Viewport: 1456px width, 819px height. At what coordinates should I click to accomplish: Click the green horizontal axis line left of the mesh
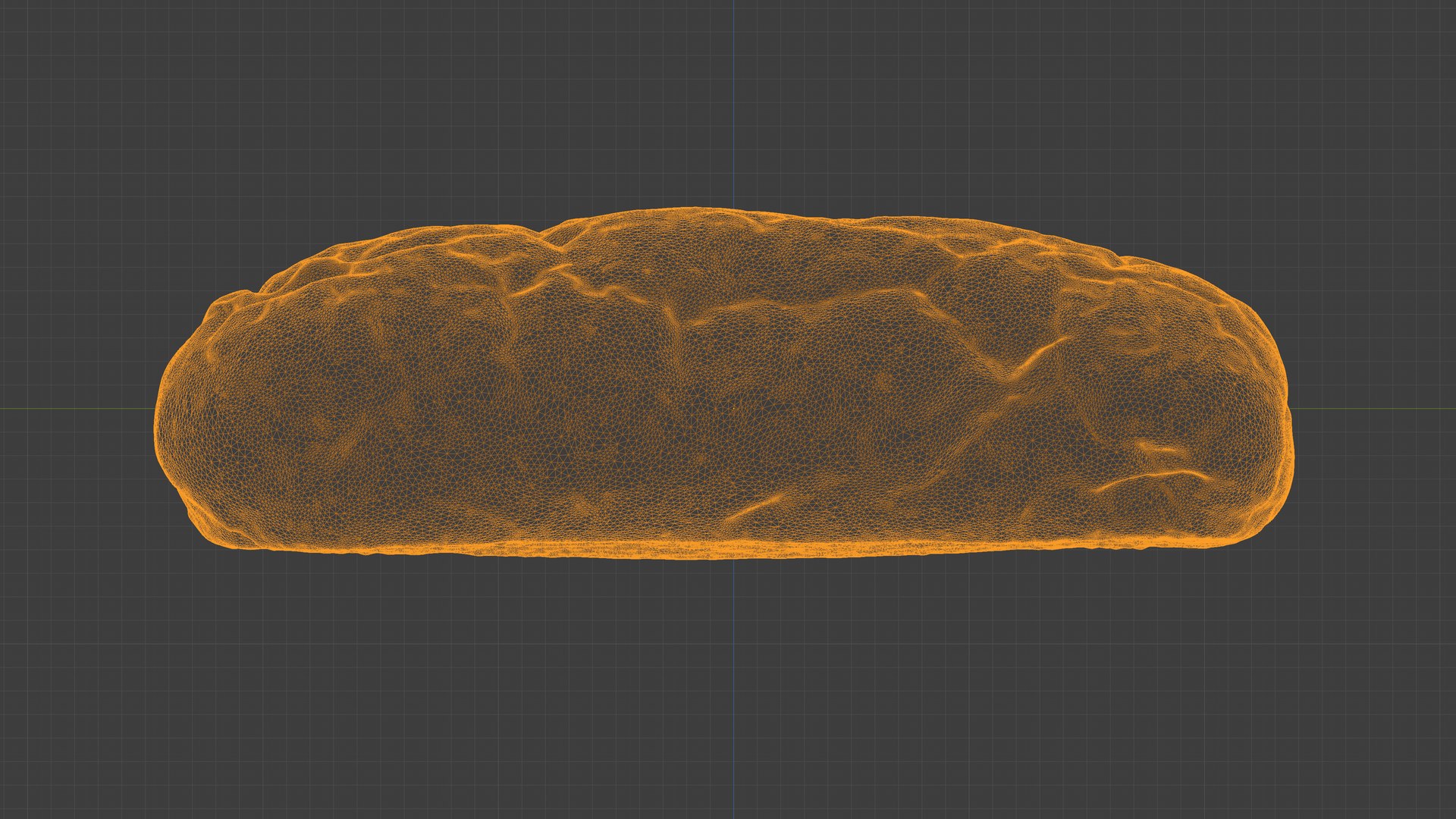coord(76,409)
